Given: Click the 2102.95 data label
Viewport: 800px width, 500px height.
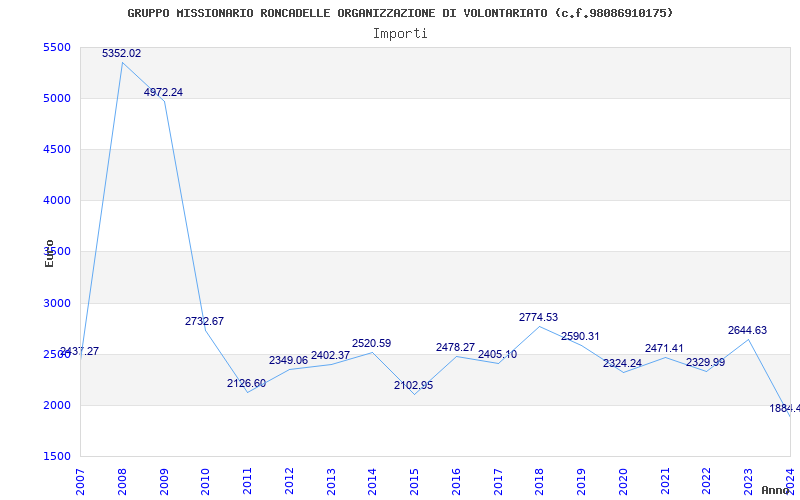Looking at the screenshot, I should point(413,385).
